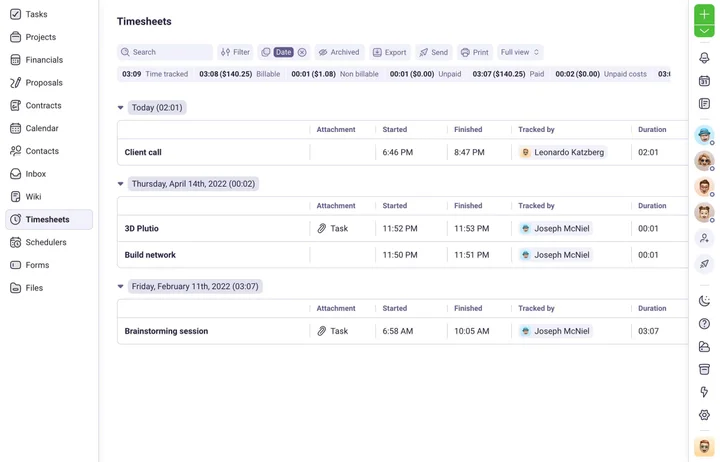Click the lightning bolt icon

704,392
